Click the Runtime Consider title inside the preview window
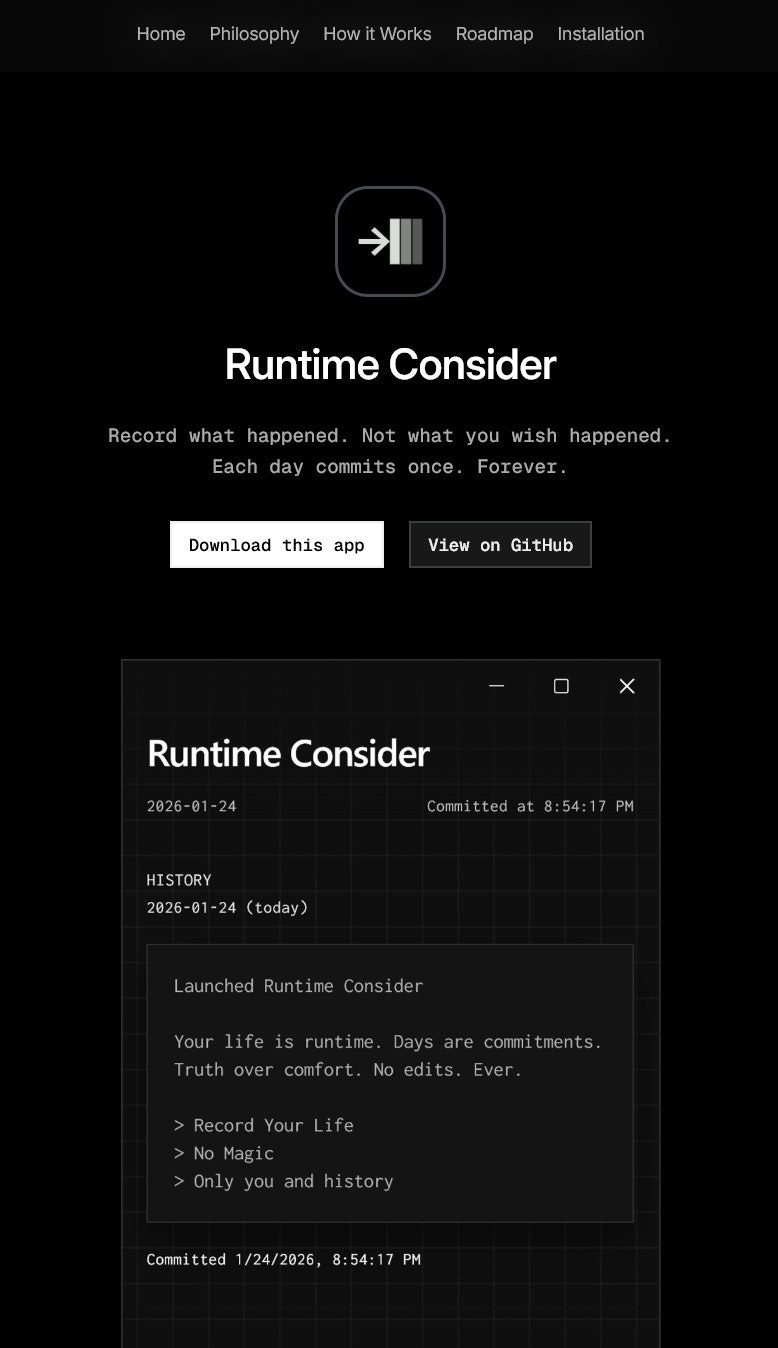Image resolution: width=778 pixels, height=1348 pixels. pos(288,753)
